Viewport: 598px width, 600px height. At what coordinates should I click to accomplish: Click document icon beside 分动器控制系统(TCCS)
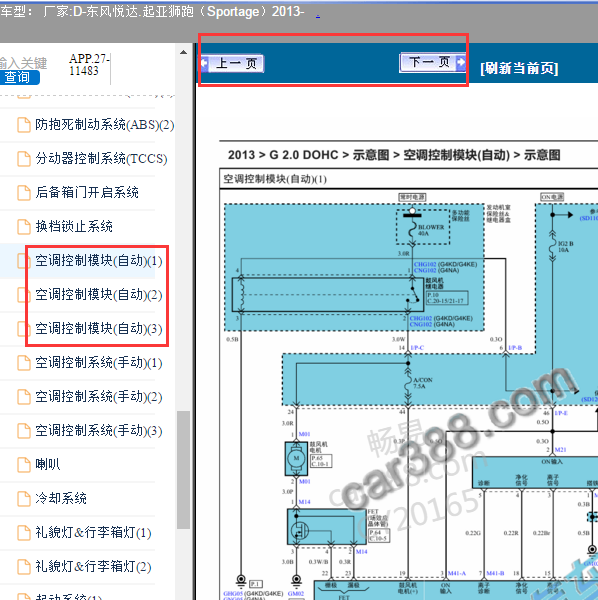(x=24, y=159)
